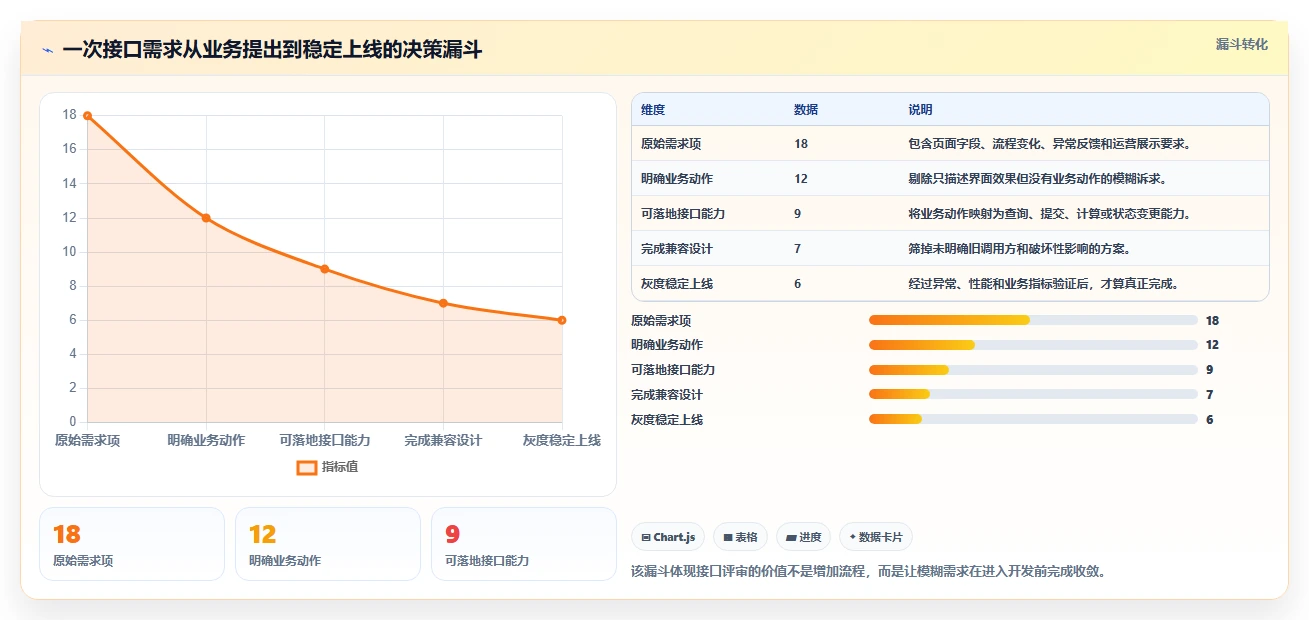
Task: Click the 明确业务动作 progress bar
Action: (1033, 345)
